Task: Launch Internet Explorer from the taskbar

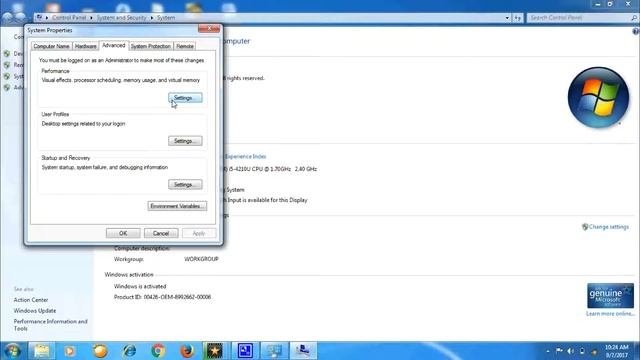Action: 129,351
